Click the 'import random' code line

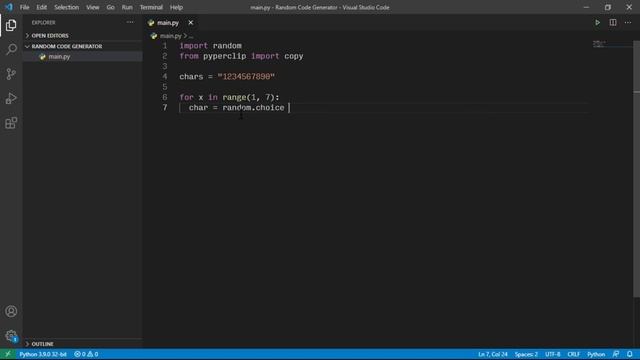click(210, 46)
